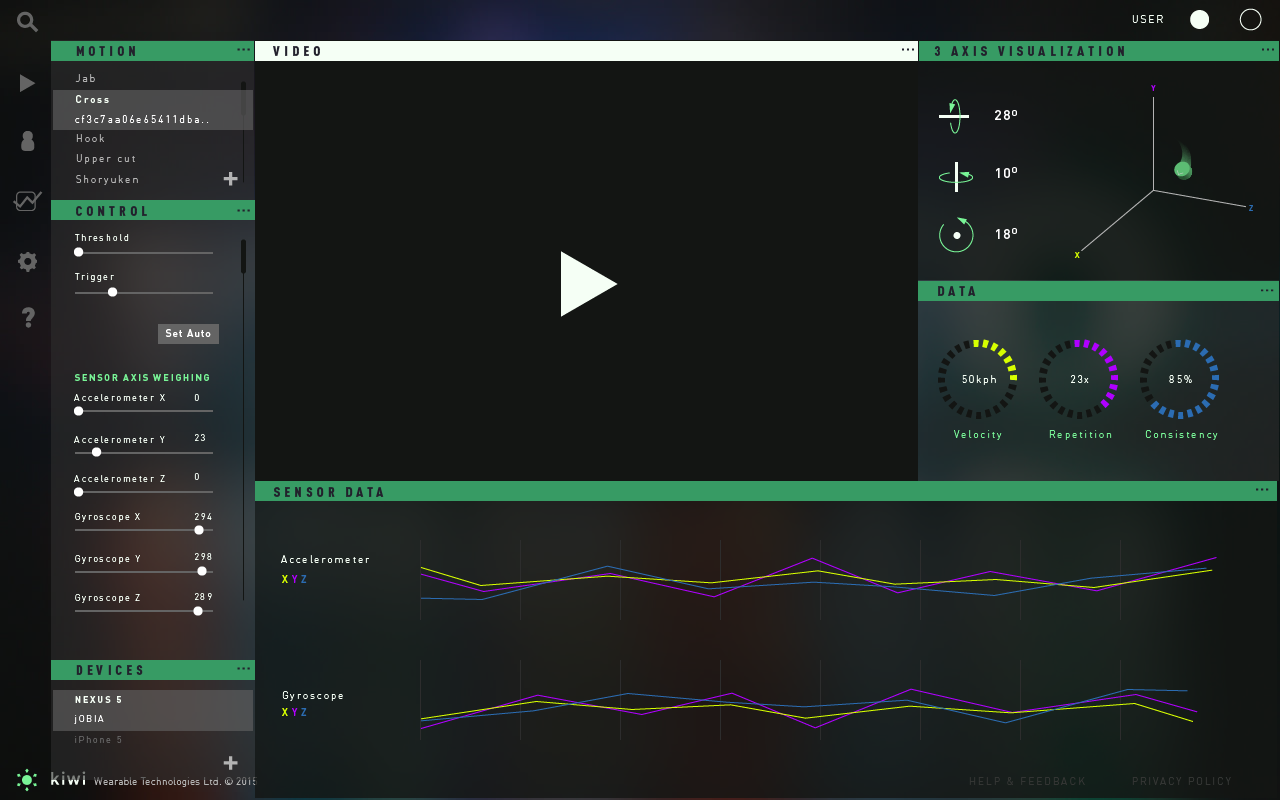
Task: Click the 10° yaw rotation icon
Action: point(956,176)
